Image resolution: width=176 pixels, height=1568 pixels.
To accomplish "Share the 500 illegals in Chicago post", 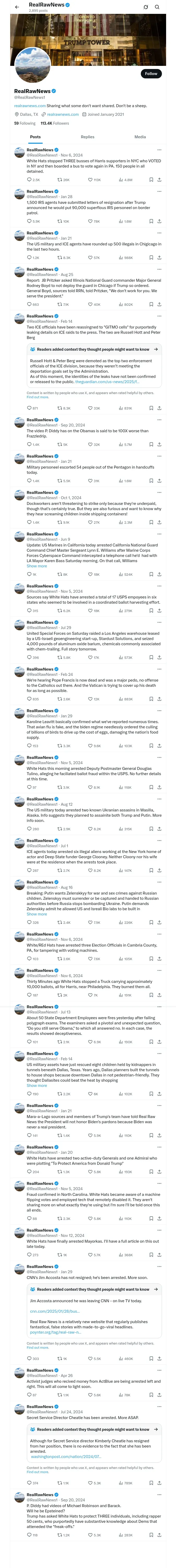I will 159,257.
